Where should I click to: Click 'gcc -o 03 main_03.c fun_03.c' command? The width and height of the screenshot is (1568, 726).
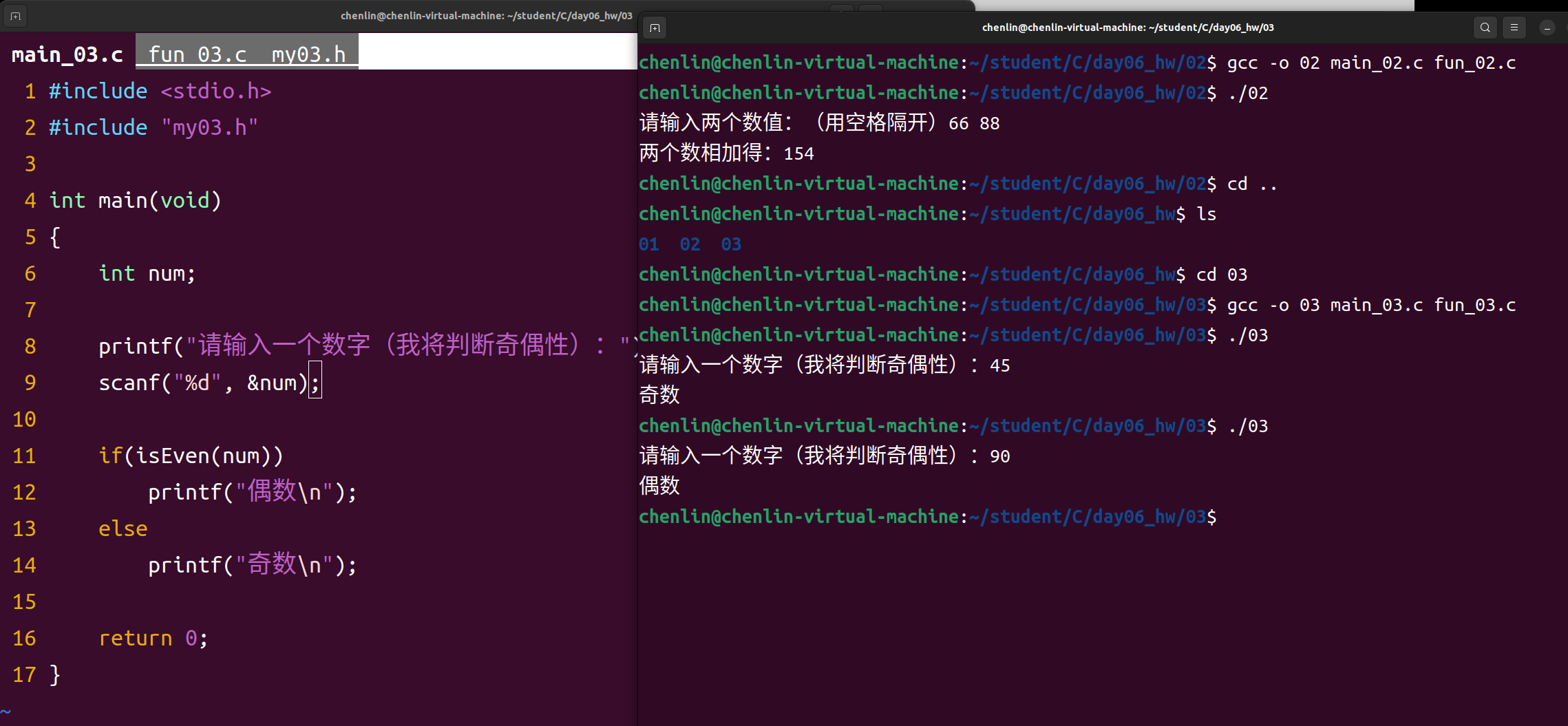tap(1371, 305)
